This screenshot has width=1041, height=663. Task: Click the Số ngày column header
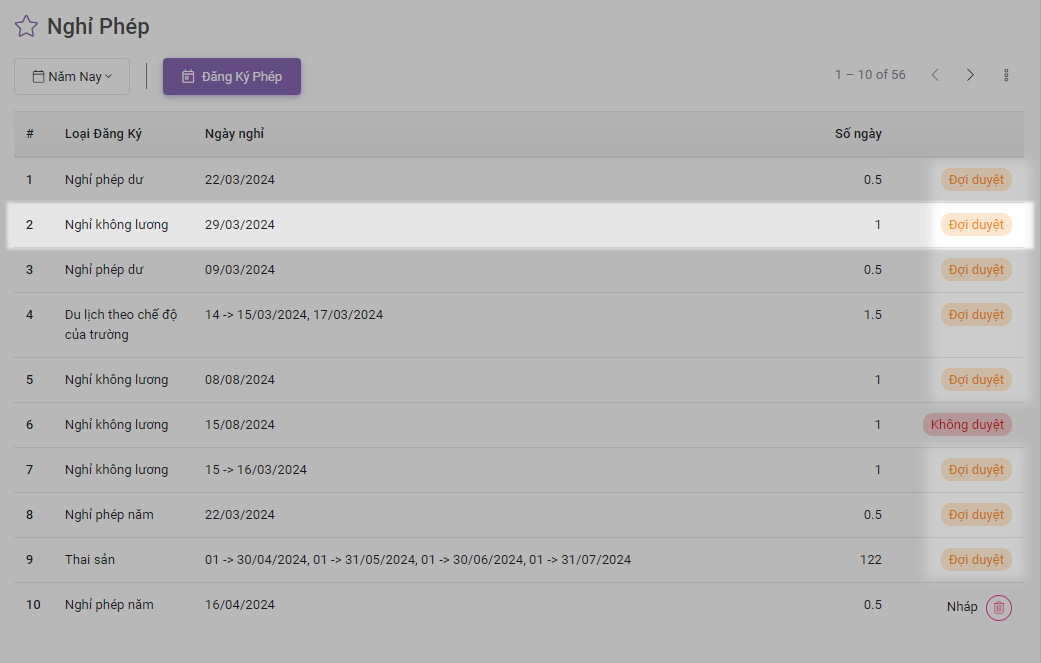[x=858, y=134]
